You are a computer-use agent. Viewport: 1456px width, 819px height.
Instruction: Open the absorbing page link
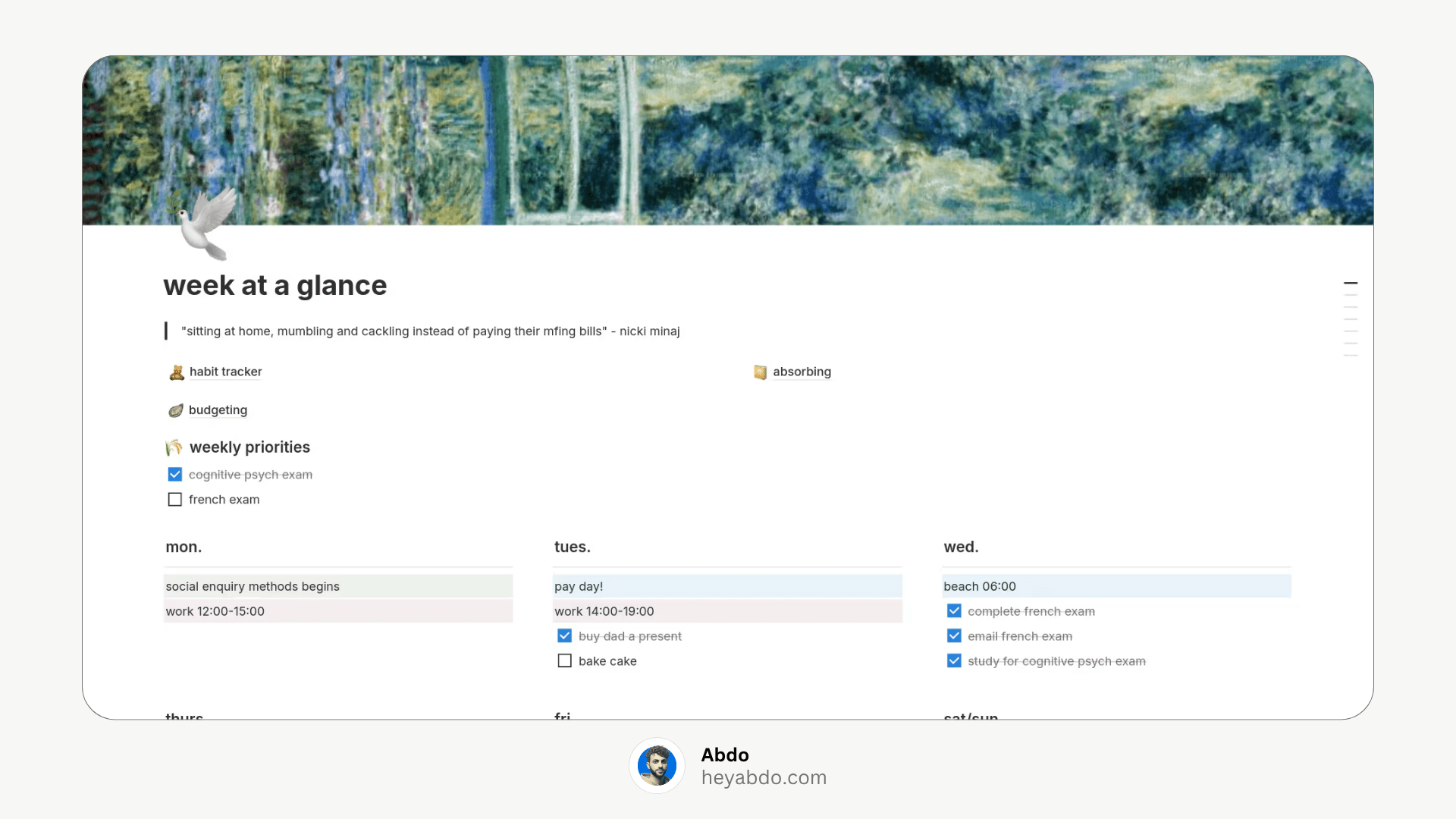(802, 372)
